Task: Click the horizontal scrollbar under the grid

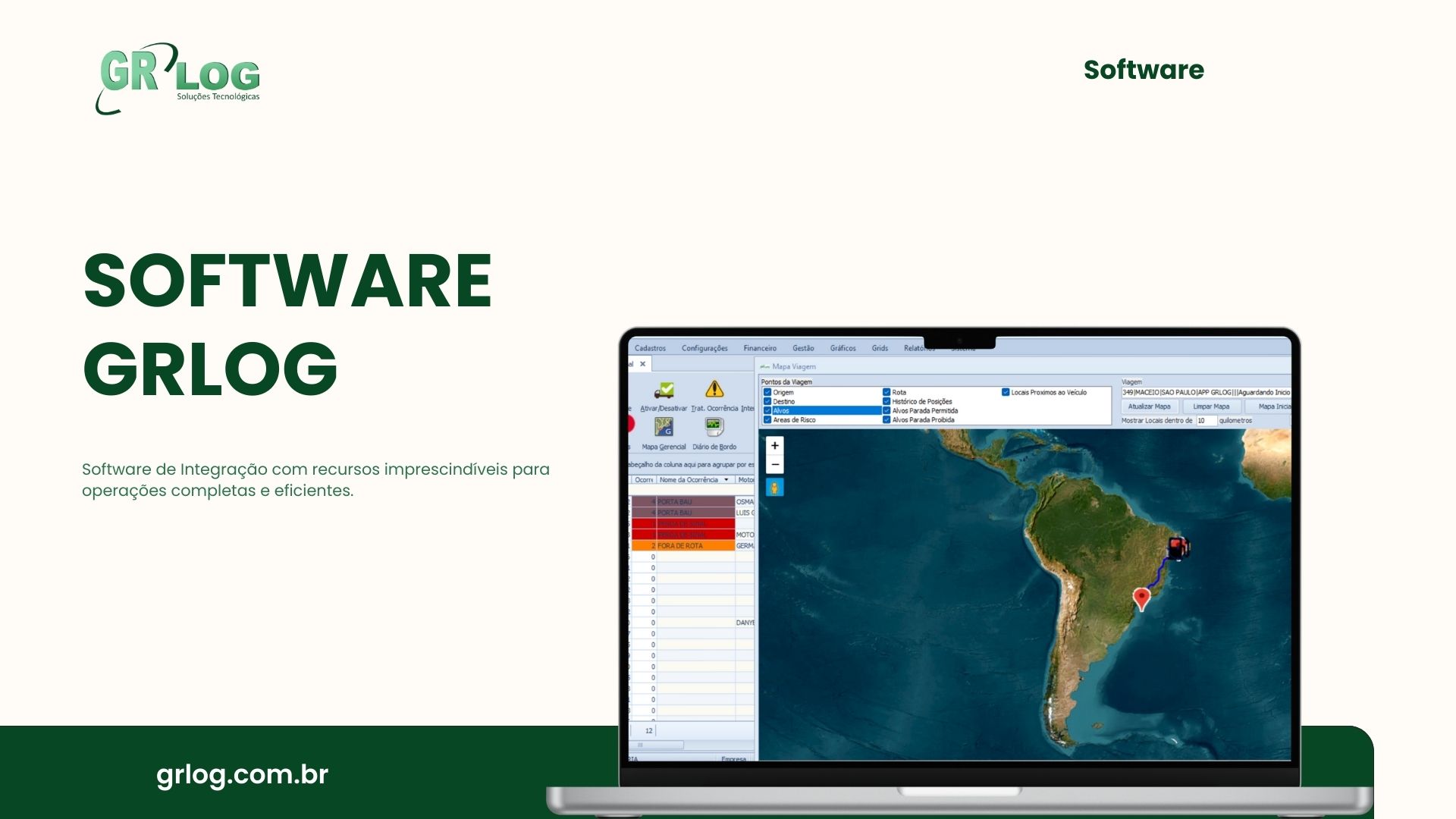Action: click(x=656, y=745)
